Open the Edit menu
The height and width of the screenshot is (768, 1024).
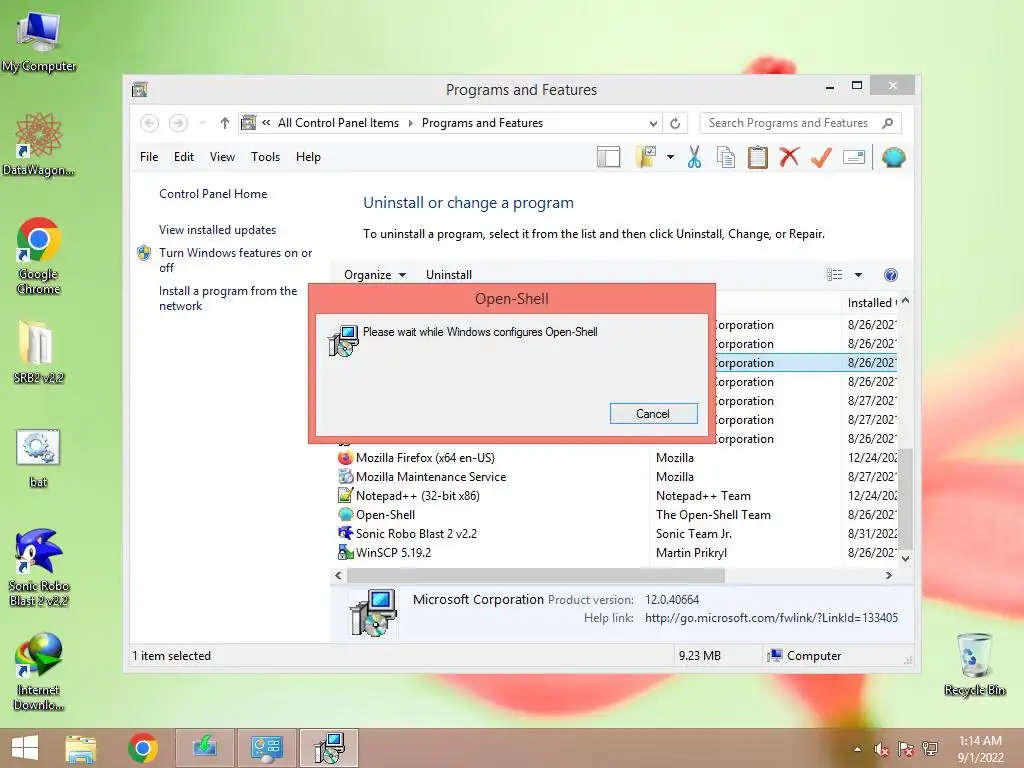[184, 157]
